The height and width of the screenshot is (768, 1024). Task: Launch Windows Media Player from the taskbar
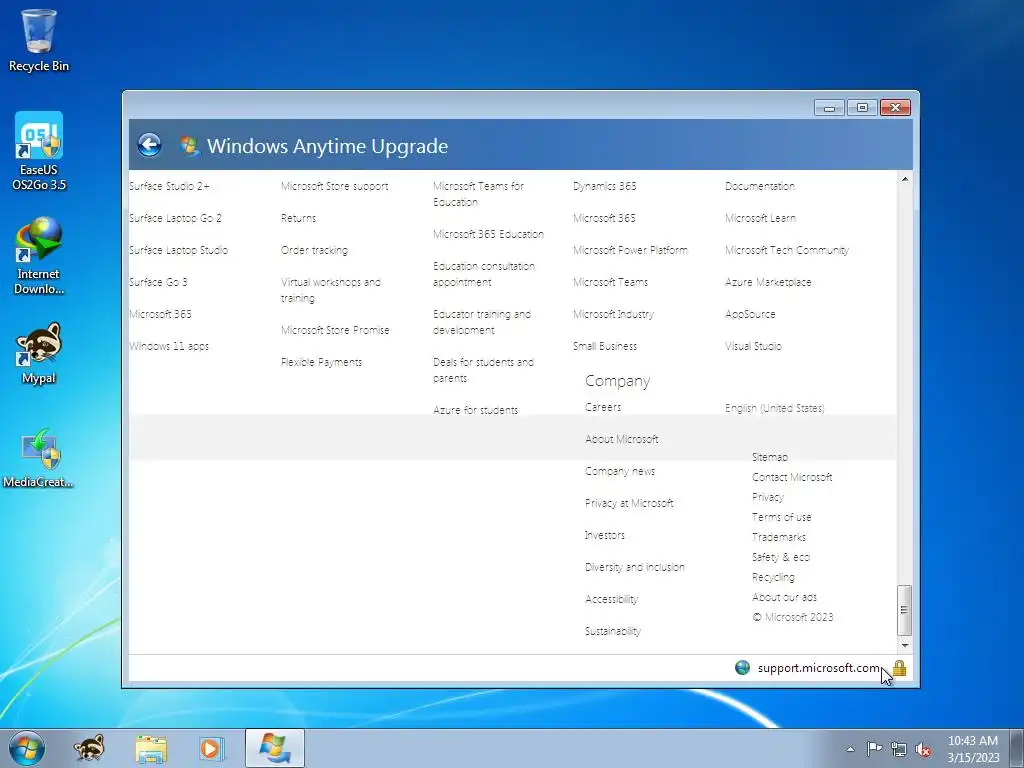[x=212, y=748]
